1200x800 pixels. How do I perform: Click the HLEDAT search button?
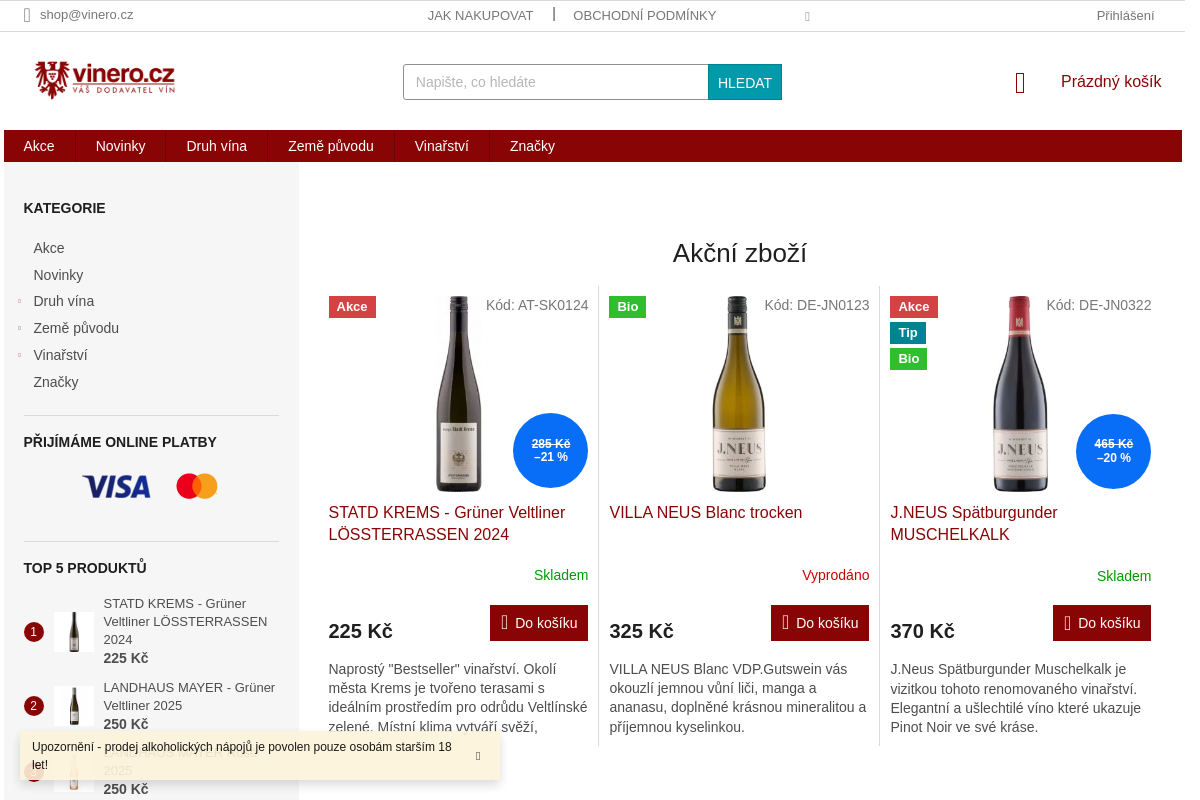[x=744, y=82]
